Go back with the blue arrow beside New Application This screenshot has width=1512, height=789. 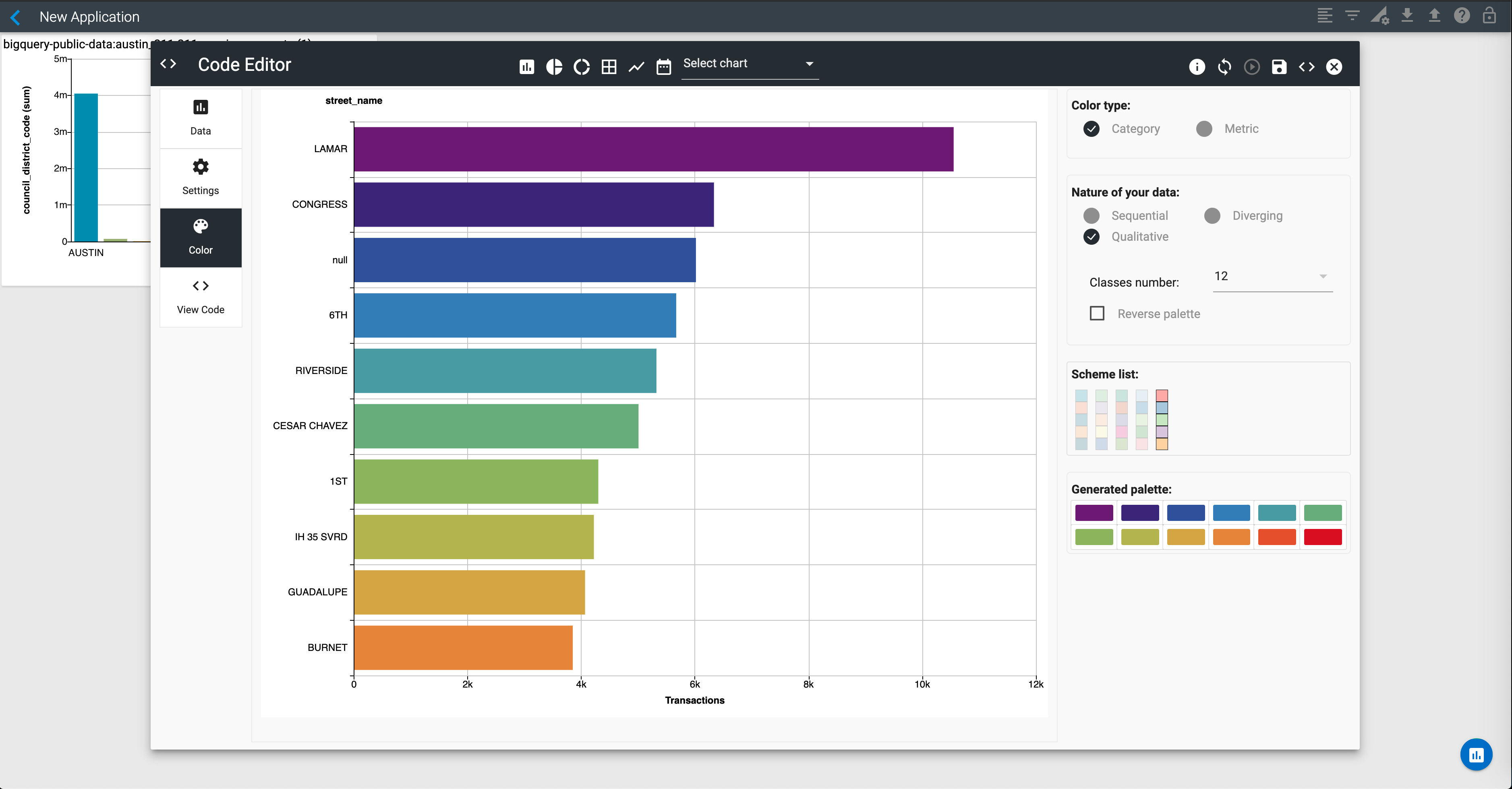16,17
